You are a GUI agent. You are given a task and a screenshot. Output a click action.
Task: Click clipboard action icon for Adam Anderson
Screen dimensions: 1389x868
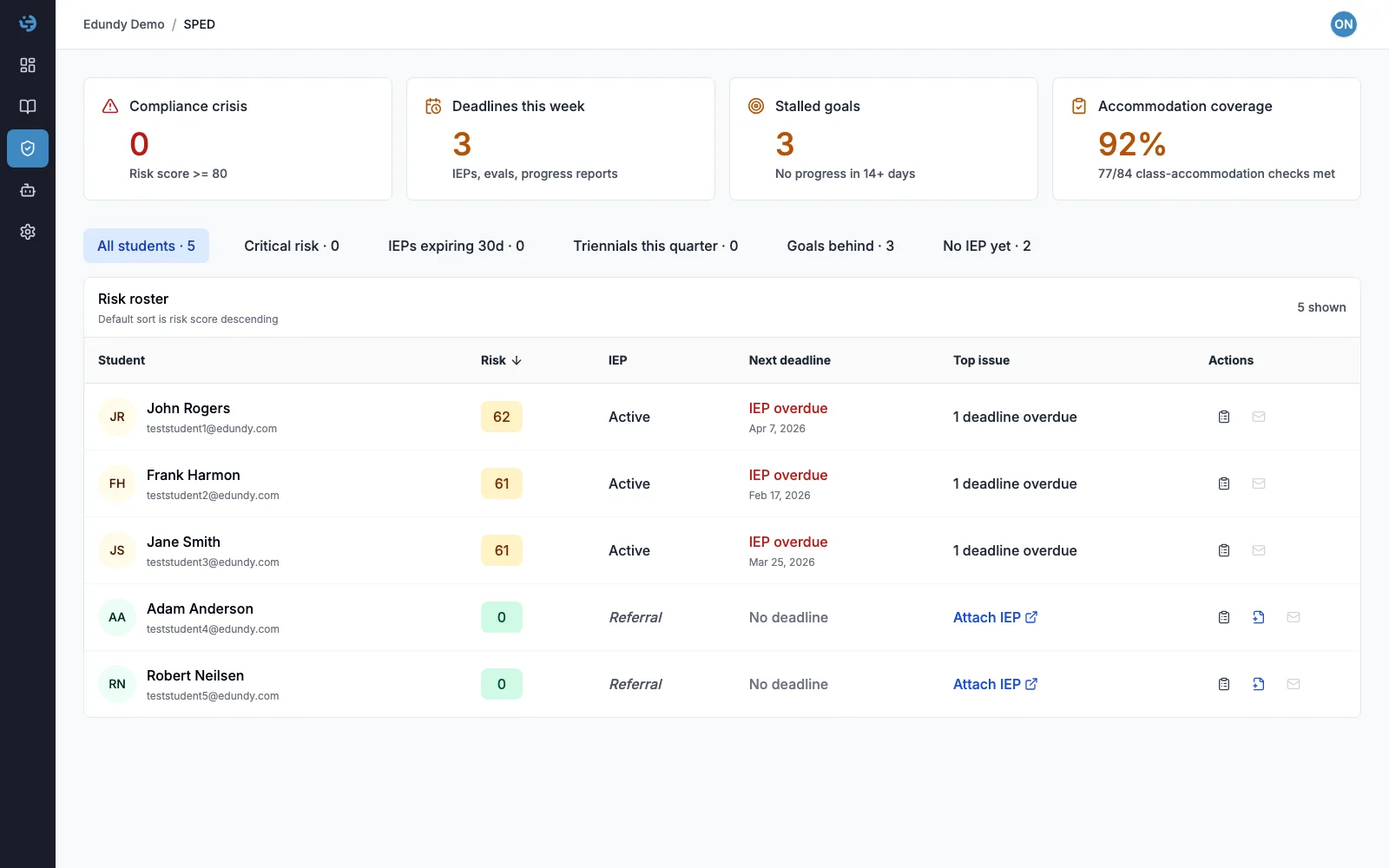pos(1224,617)
